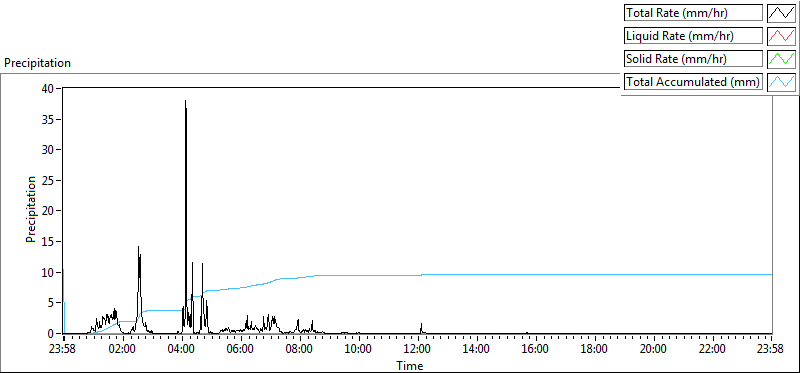Click the Time axis title below the plot
This screenshot has width=800, height=373.
click(410, 366)
